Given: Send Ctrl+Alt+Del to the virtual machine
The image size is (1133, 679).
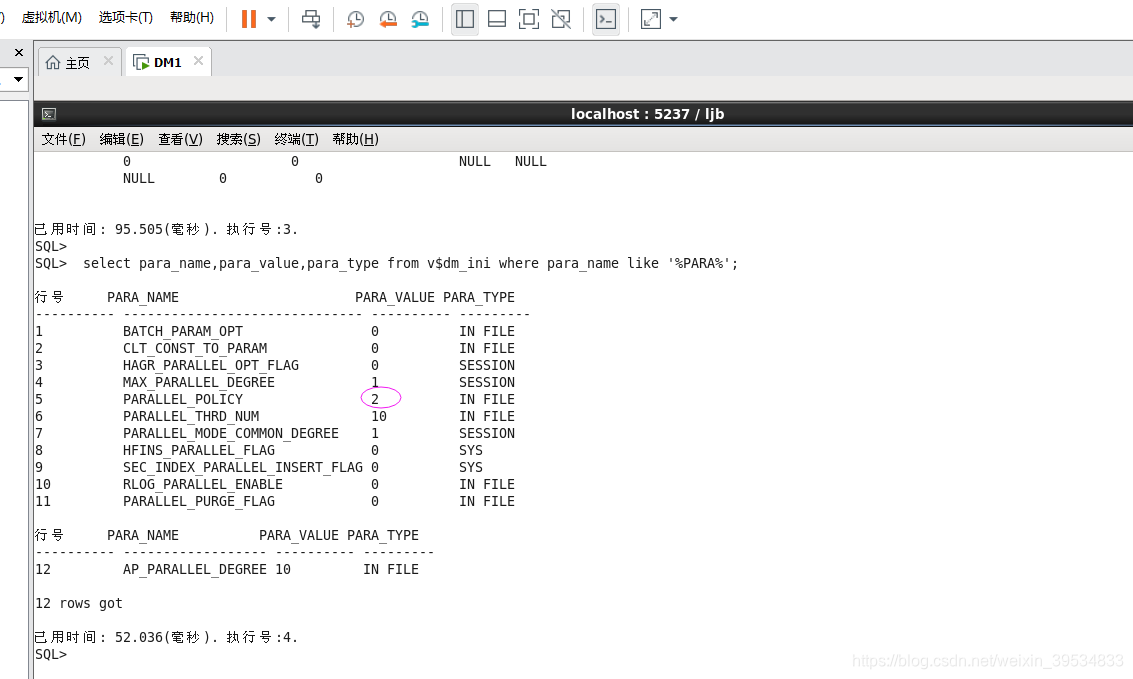Looking at the screenshot, I should coord(311,19).
